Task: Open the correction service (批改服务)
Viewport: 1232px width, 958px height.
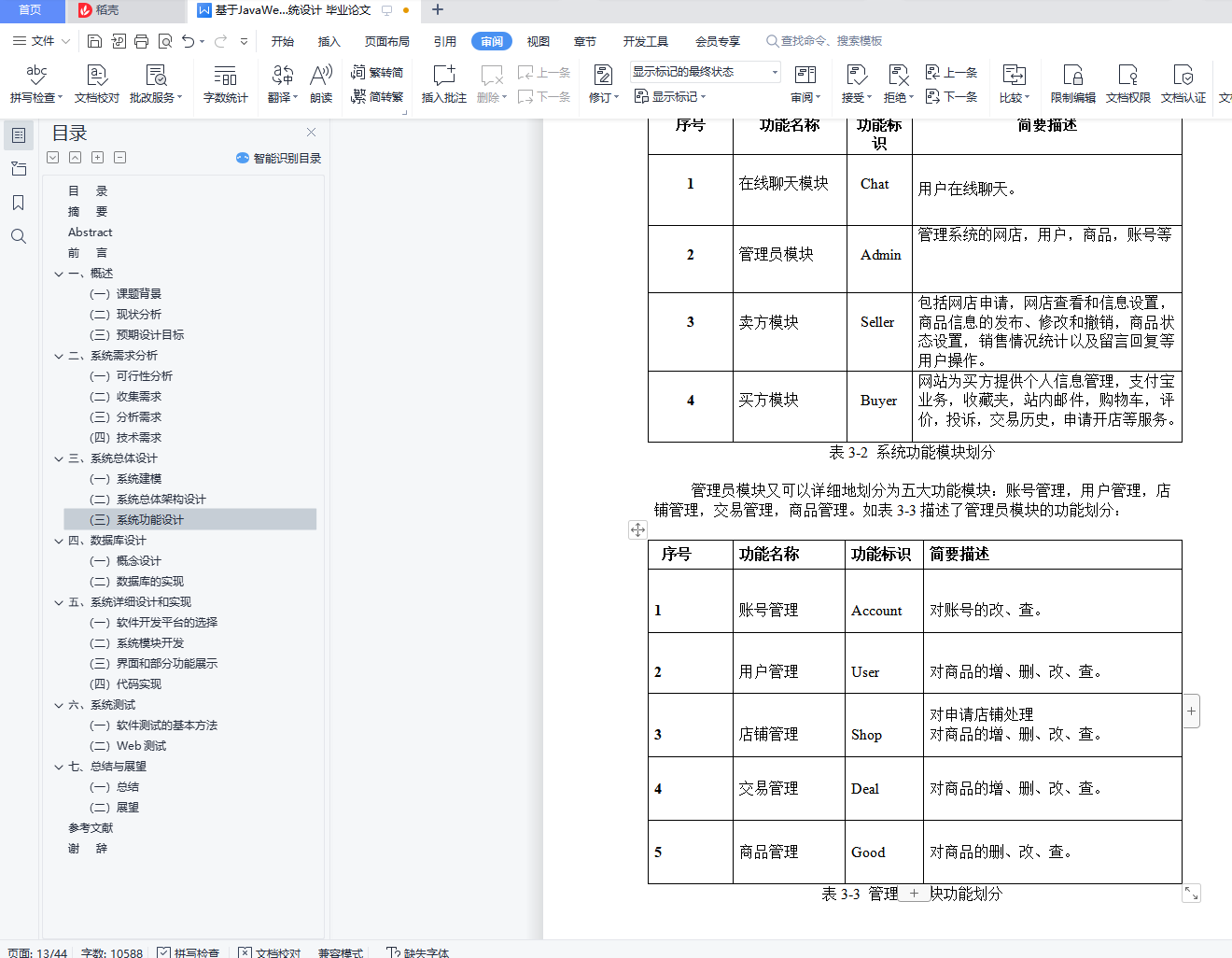Action: click(x=156, y=83)
